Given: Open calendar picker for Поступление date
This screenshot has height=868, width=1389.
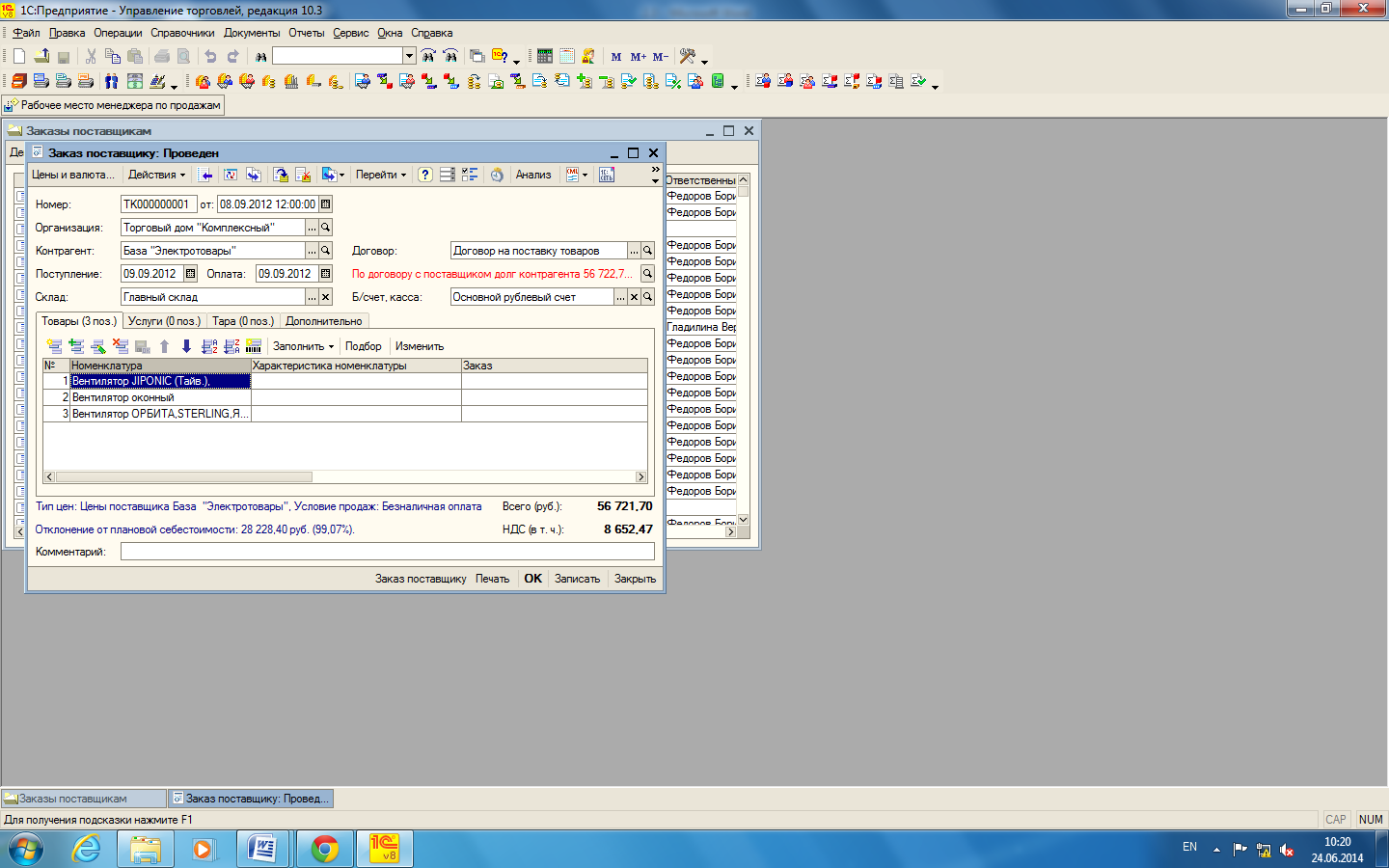Looking at the screenshot, I should [191, 274].
